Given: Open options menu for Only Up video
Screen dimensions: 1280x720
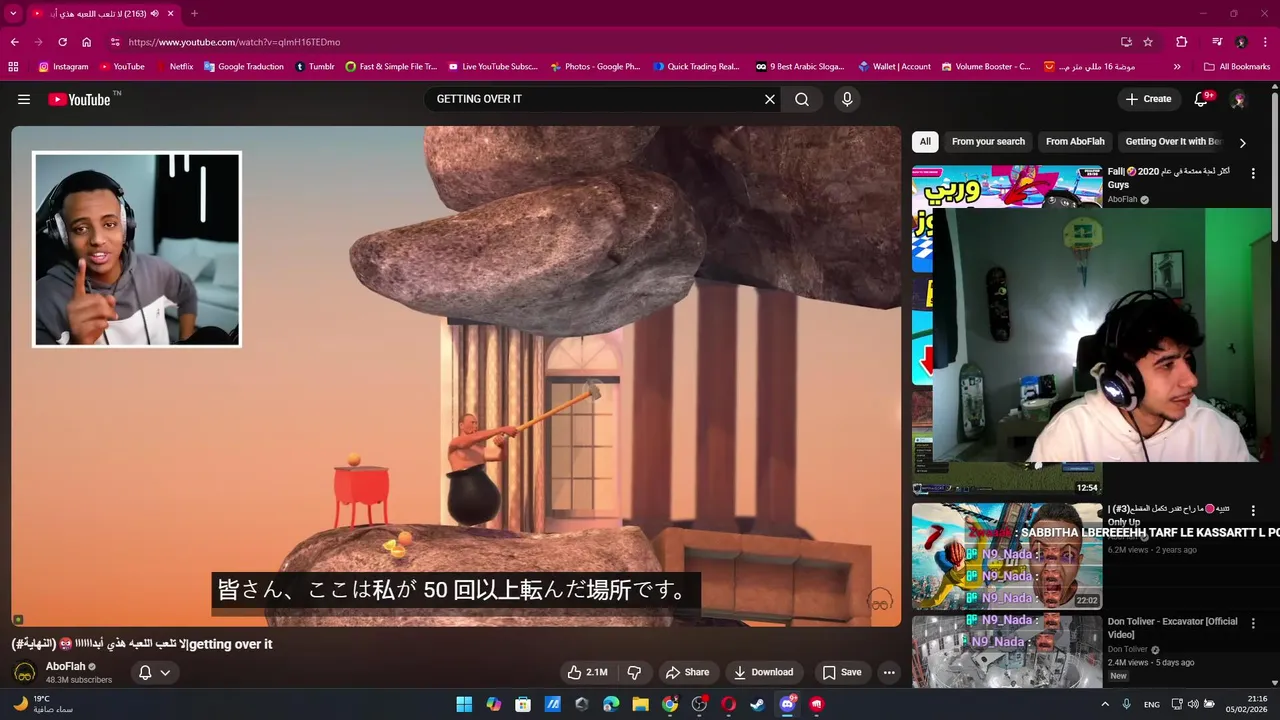Looking at the screenshot, I should 1253,511.
